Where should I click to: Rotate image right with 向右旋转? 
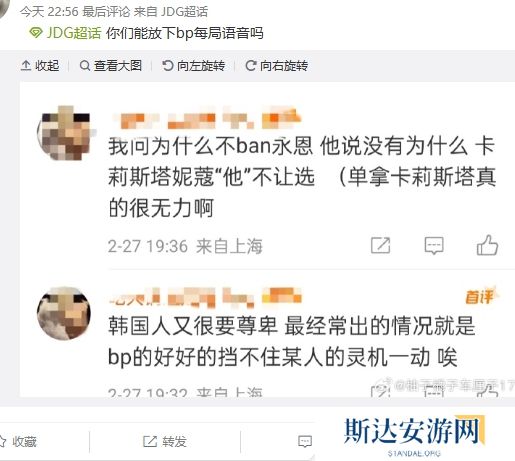coord(276,66)
